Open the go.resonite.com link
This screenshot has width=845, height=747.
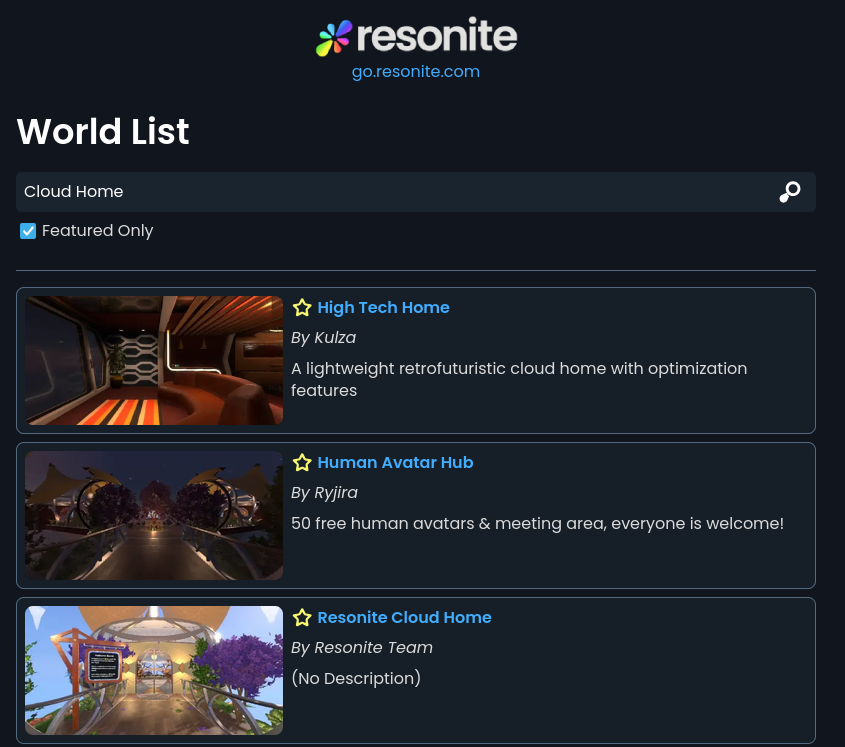tap(415, 71)
